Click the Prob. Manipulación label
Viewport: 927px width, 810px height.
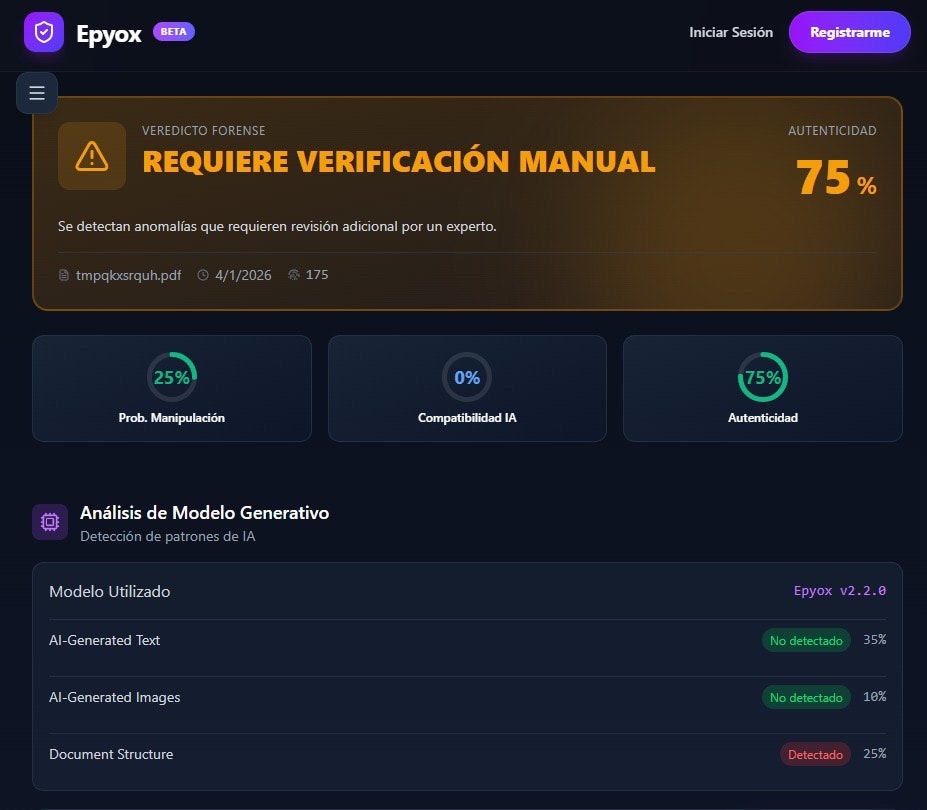coord(171,418)
